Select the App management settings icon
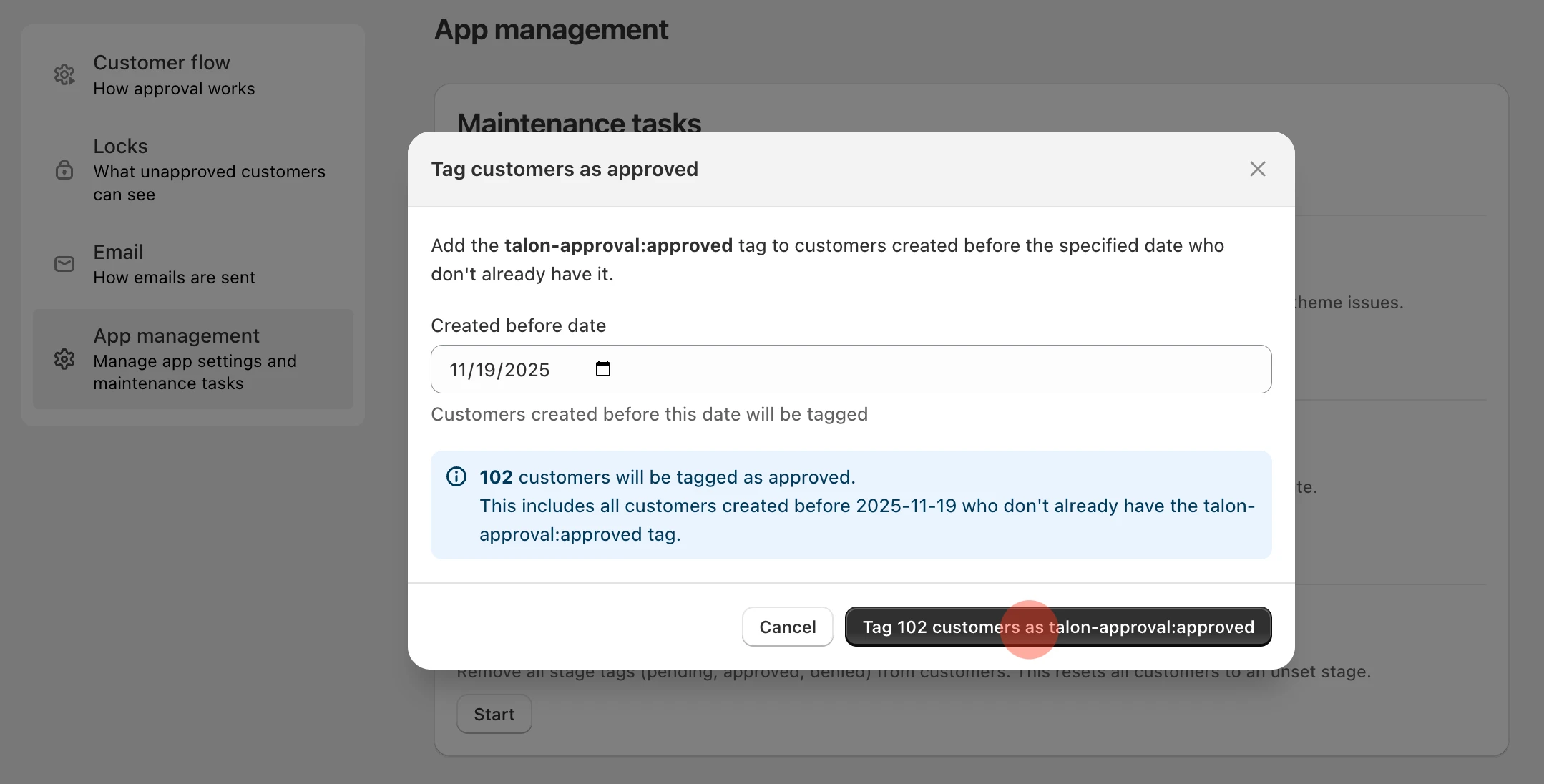Image resolution: width=1544 pixels, height=784 pixels. click(65, 359)
